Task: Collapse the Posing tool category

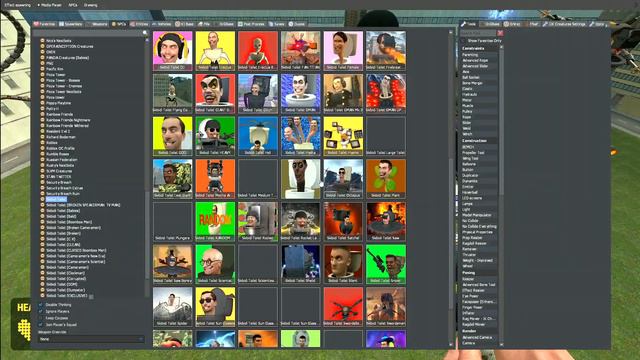Action: (x=479, y=273)
